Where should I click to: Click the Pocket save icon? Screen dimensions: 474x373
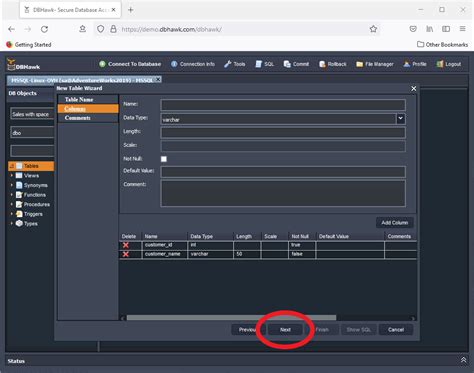pos(413,29)
